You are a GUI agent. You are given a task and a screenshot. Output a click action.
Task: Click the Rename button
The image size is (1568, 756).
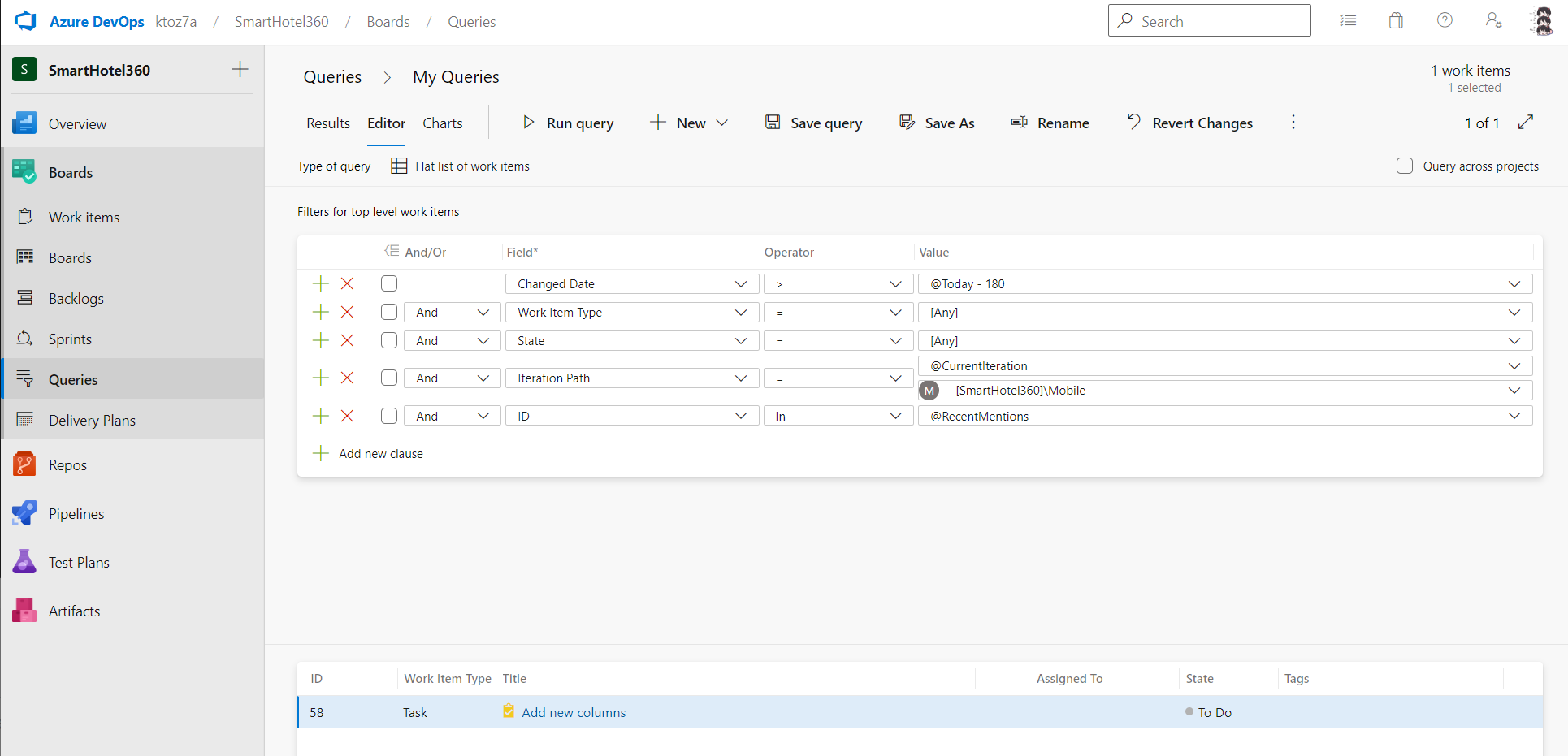(x=1050, y=123)
